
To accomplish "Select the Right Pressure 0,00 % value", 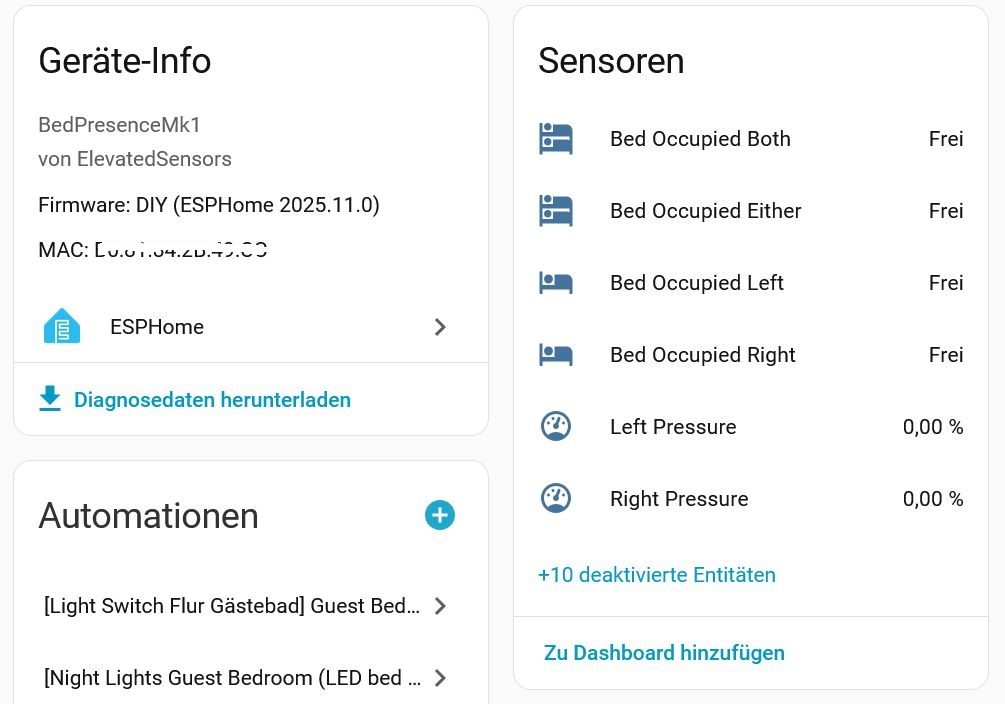I will [x=933, y=499].
